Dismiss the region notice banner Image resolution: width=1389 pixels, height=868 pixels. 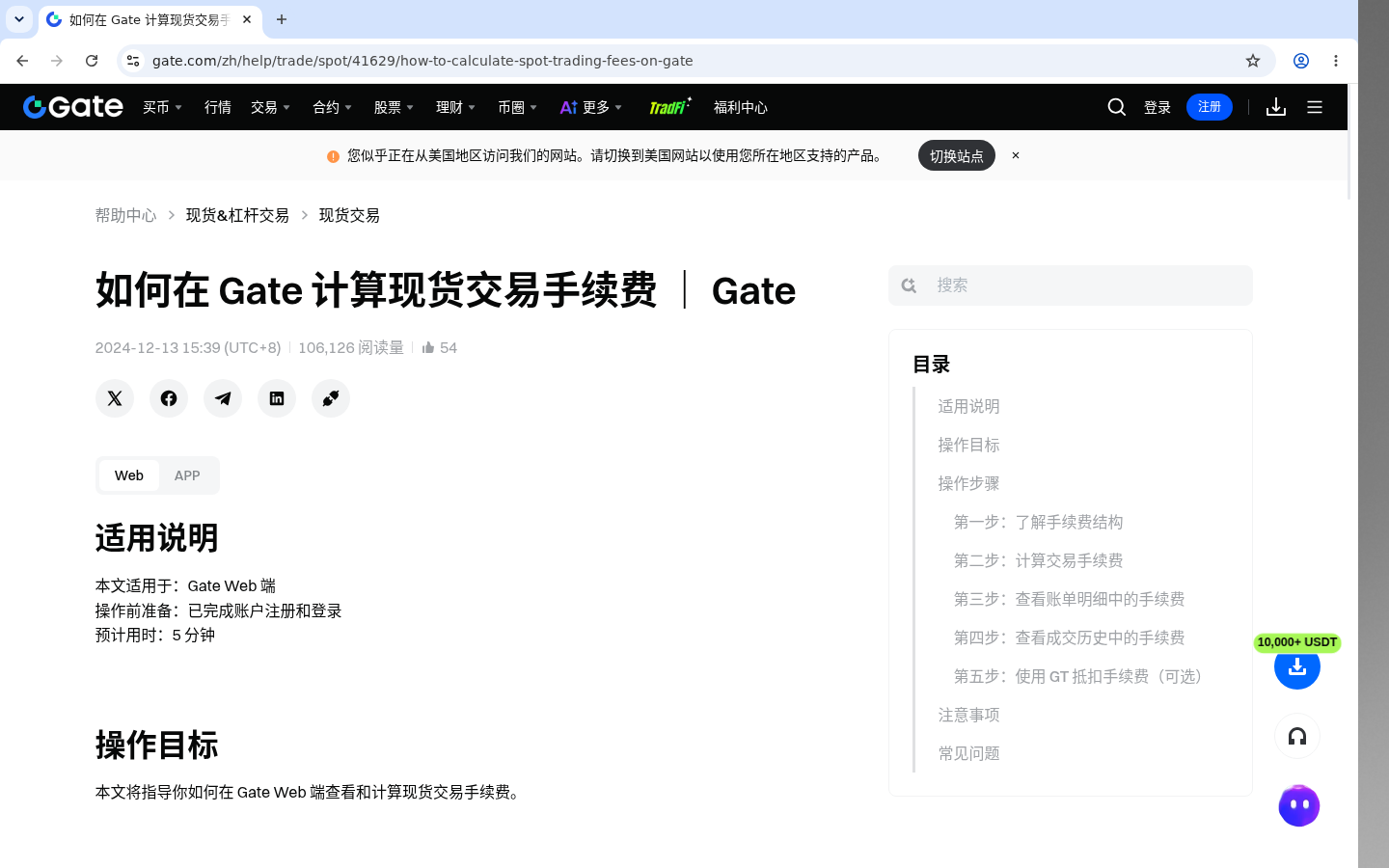[1016, 155]
